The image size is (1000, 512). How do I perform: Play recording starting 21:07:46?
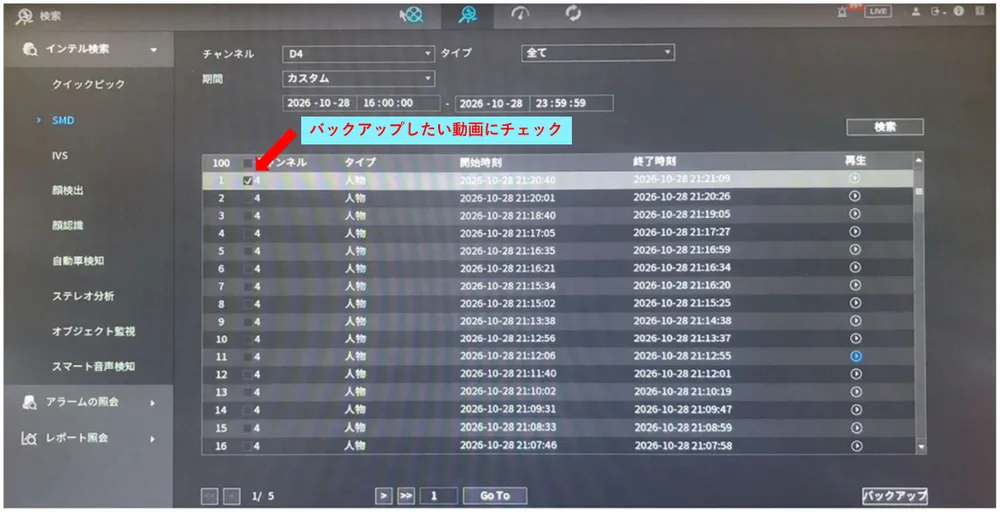tap(857, 446)
